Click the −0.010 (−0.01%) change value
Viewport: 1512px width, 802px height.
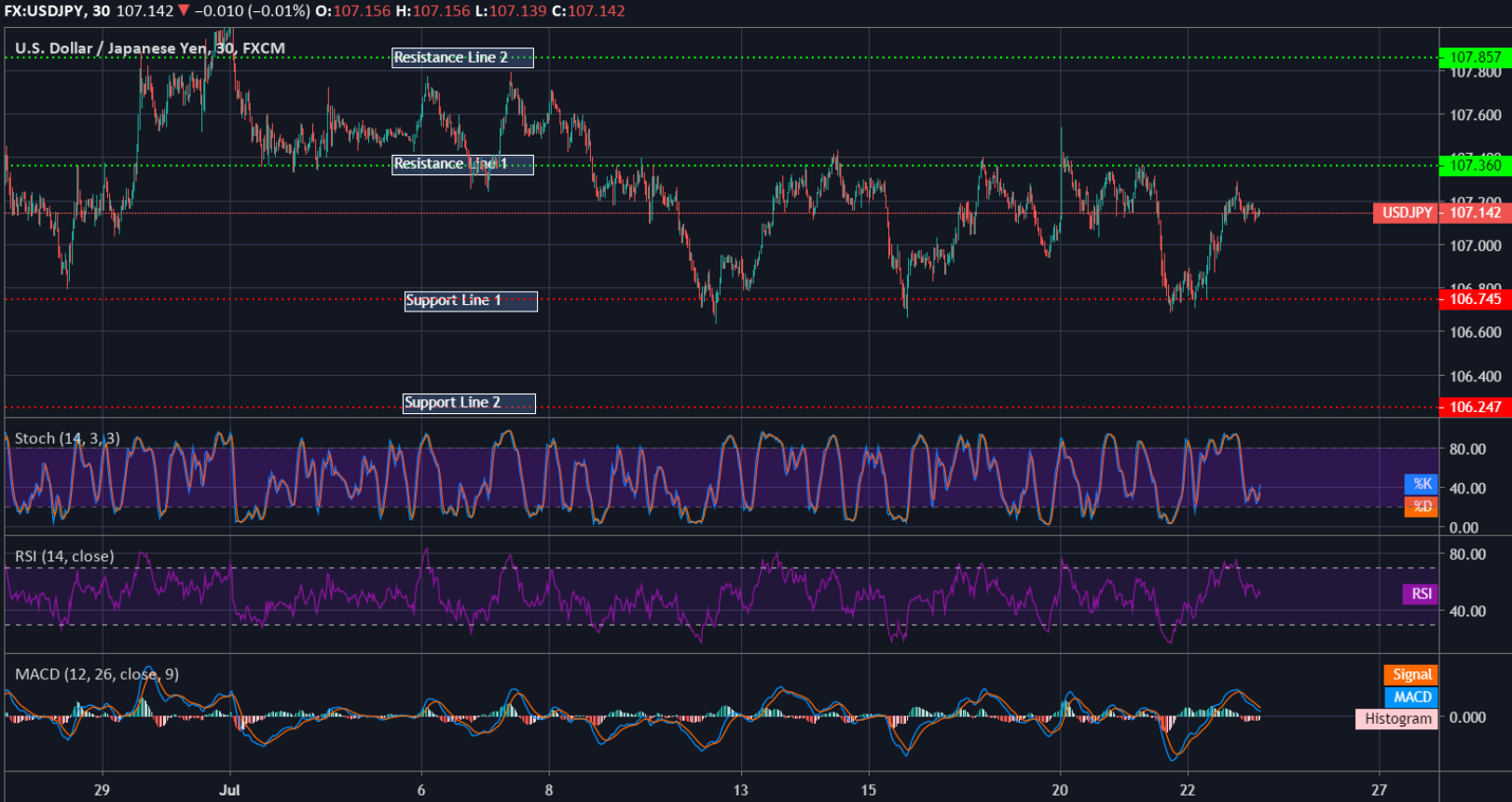coord(253,11)
